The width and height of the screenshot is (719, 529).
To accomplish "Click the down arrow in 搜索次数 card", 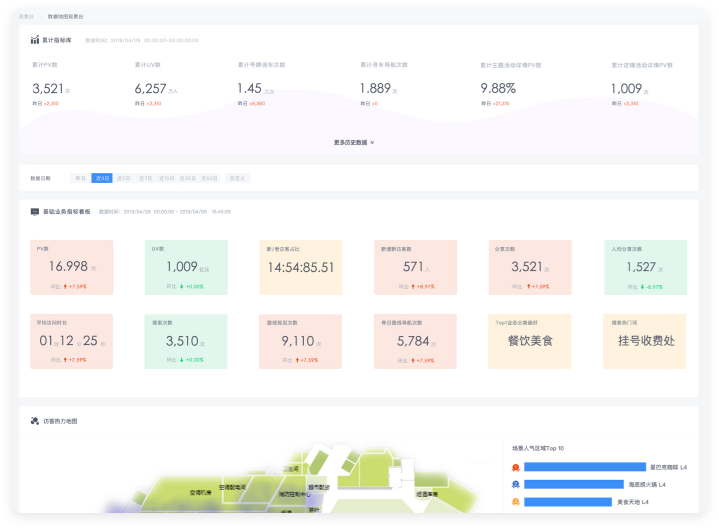I will click(x=182, y=360).
